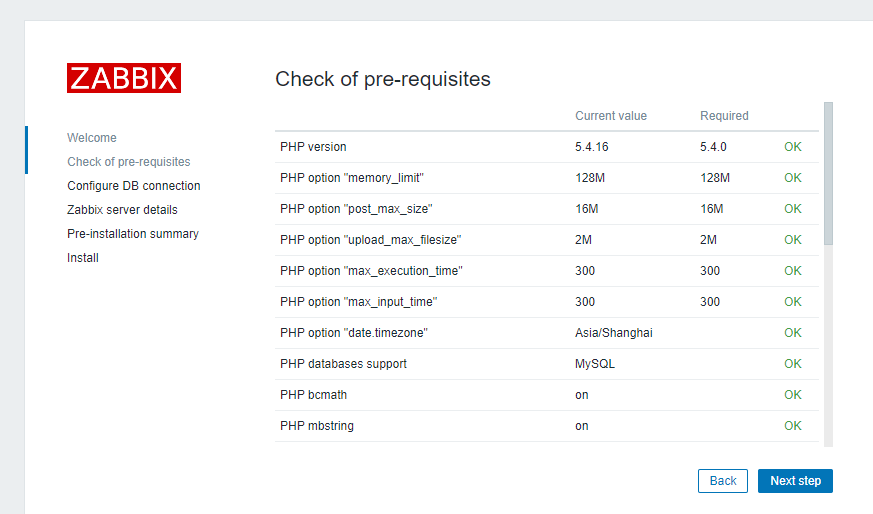Click the Current value column header
This screenshot has width=873, height=514.
611,116
